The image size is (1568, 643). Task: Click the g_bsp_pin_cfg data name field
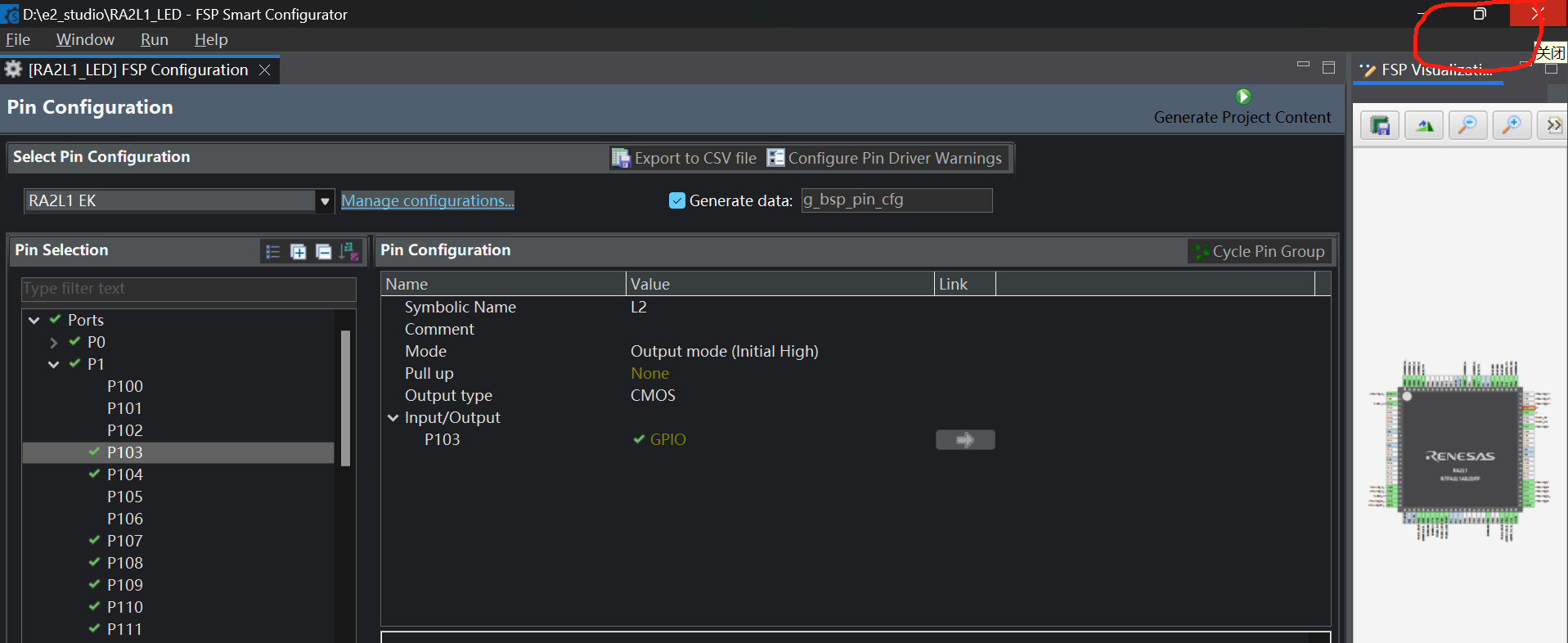coord(896,200)
